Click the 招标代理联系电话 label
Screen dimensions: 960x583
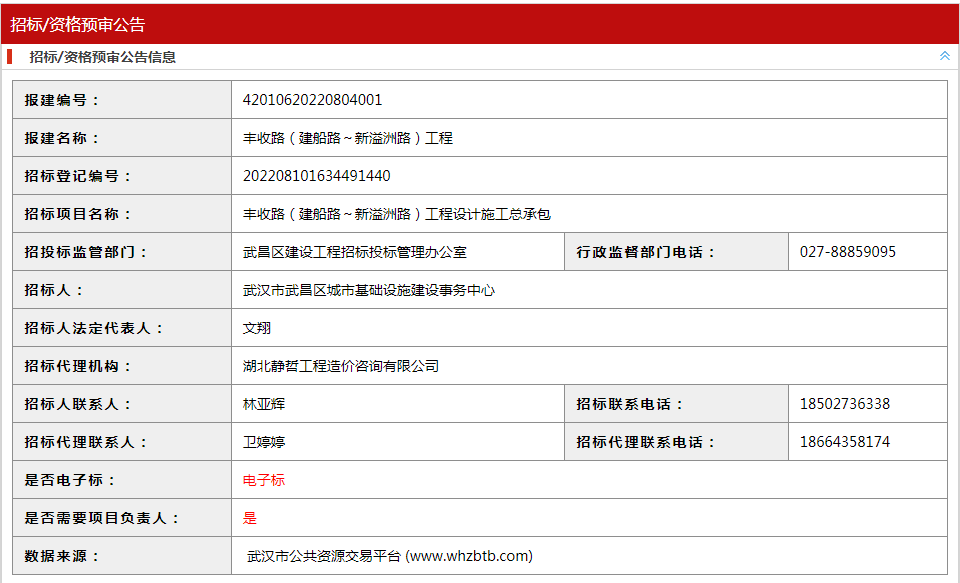click(646, 442)
